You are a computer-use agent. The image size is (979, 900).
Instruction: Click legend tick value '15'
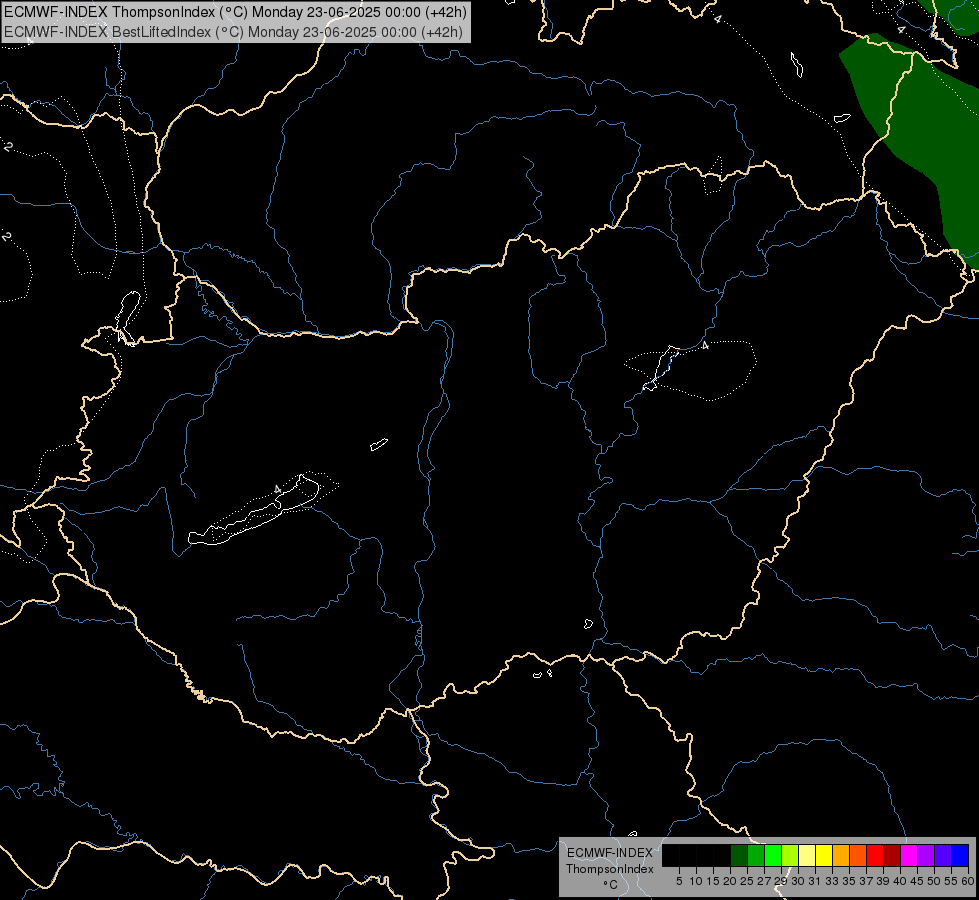pos(713,881)
